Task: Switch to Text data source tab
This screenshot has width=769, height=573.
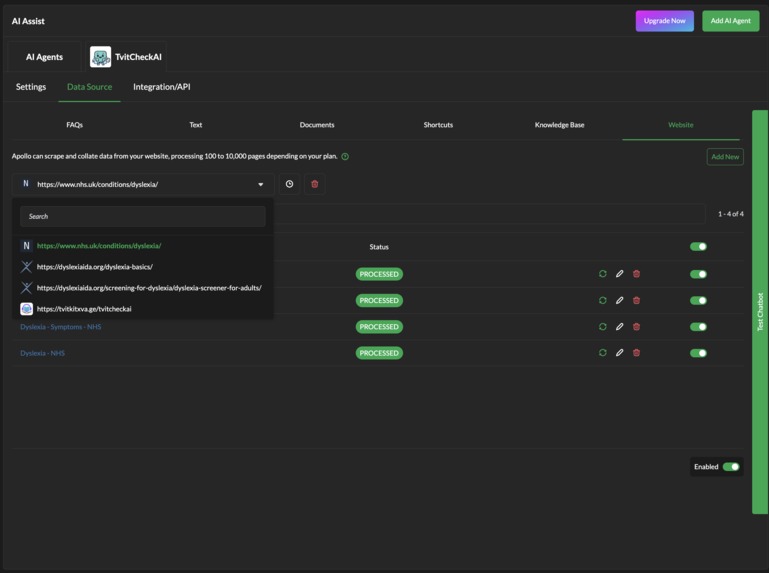Action: [196, 125]
